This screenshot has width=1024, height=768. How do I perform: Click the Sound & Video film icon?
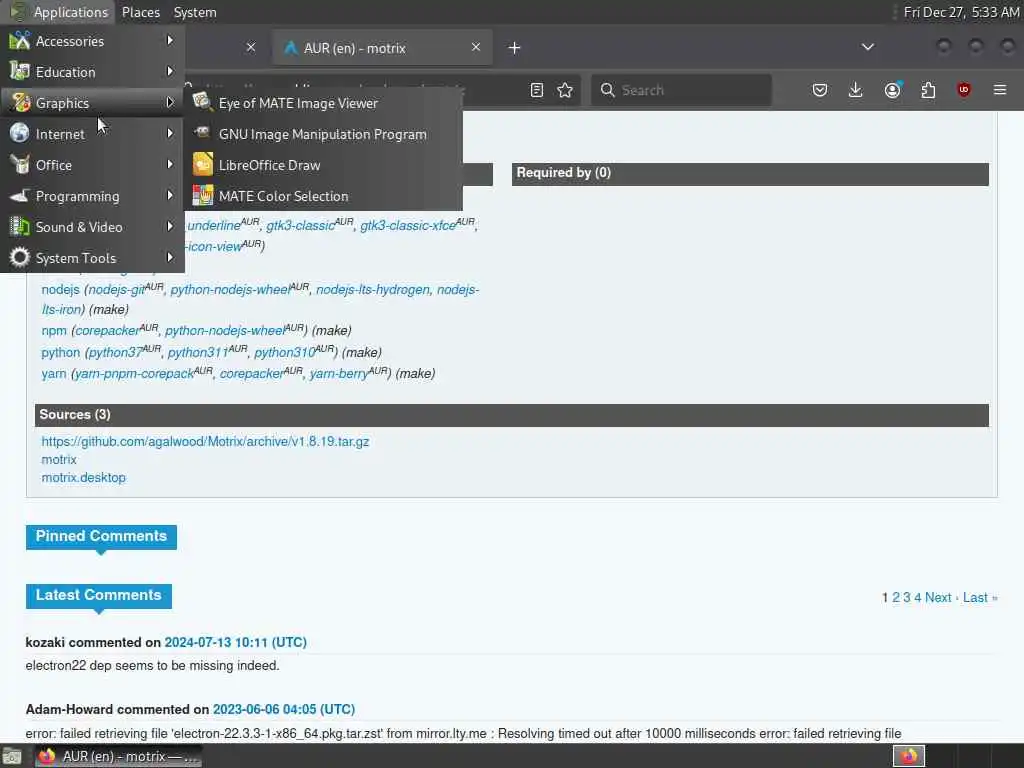[20, 227]
